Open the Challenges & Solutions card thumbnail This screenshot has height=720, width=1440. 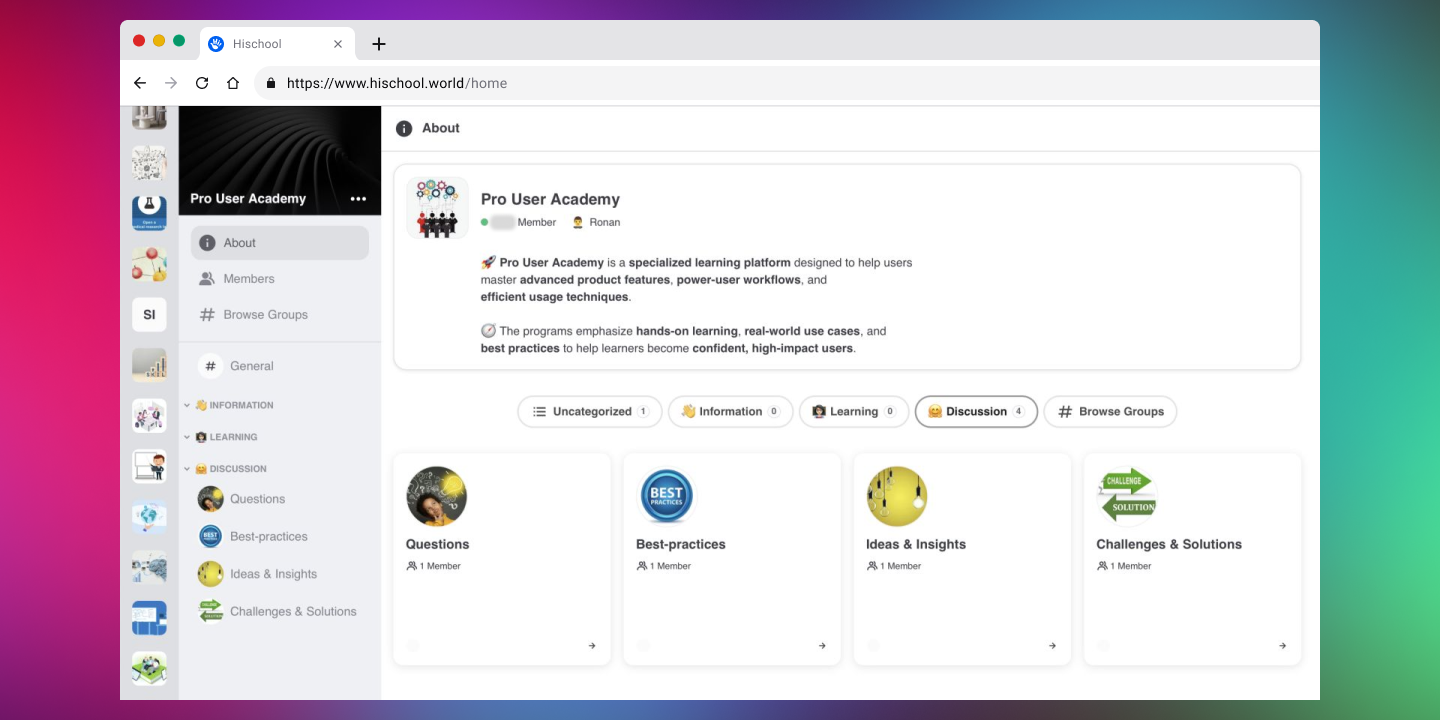(1127, 496)
